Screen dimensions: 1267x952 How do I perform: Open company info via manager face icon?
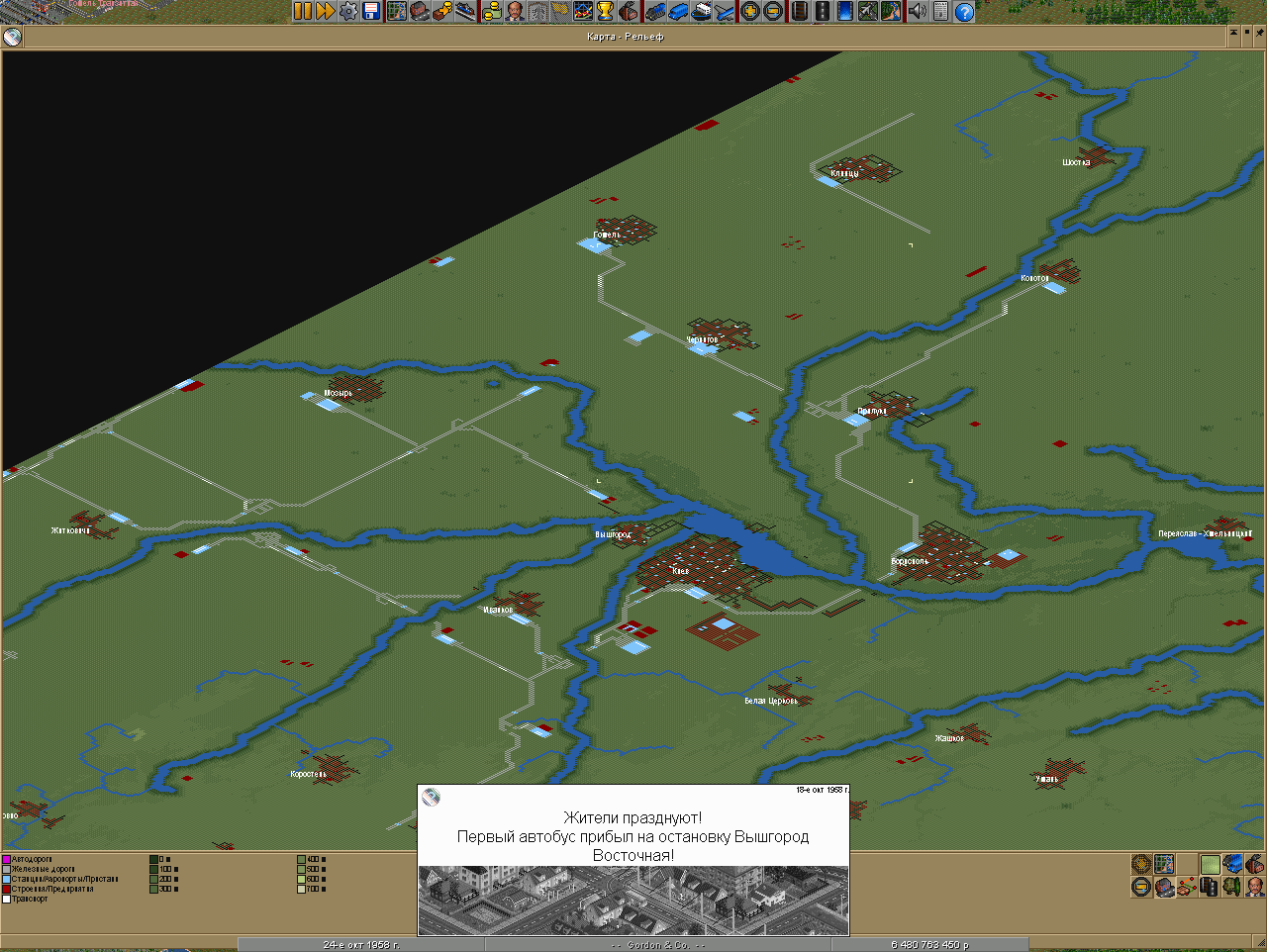515,11
